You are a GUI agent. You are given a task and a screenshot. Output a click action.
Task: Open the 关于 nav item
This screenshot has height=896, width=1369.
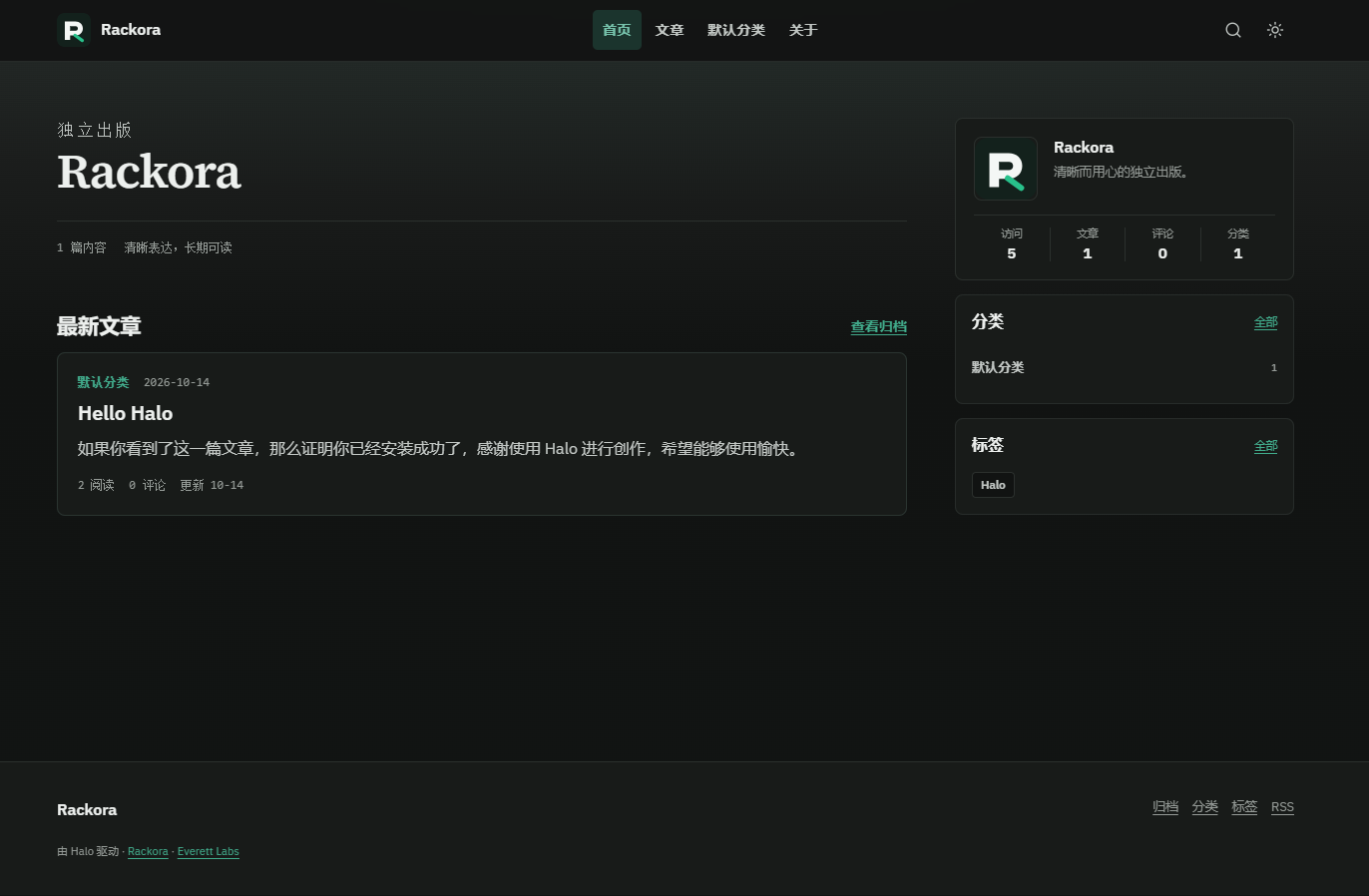pyautogui.click(x=803, y=30)
